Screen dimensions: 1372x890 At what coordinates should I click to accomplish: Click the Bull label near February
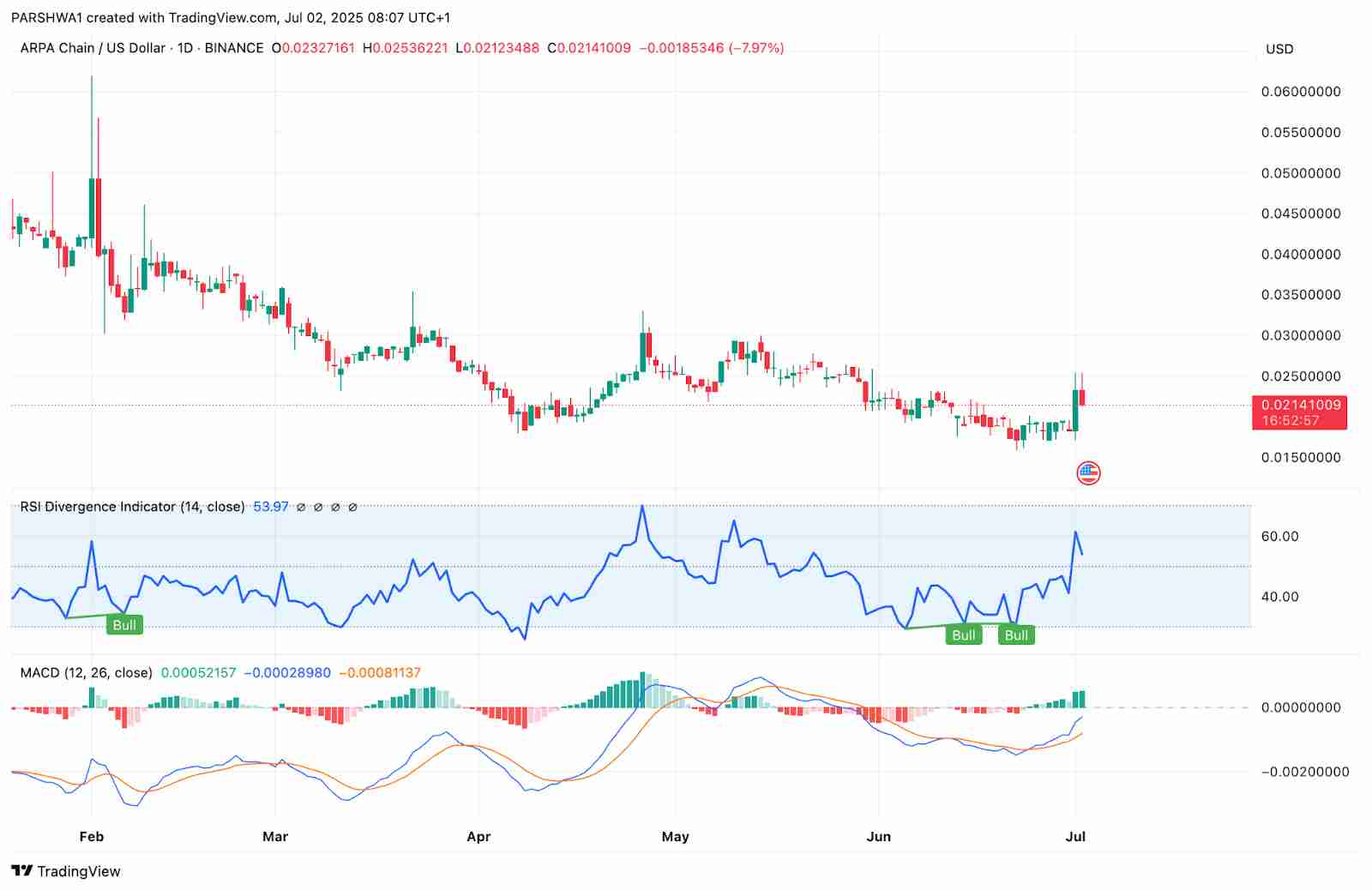coord(124,625)
